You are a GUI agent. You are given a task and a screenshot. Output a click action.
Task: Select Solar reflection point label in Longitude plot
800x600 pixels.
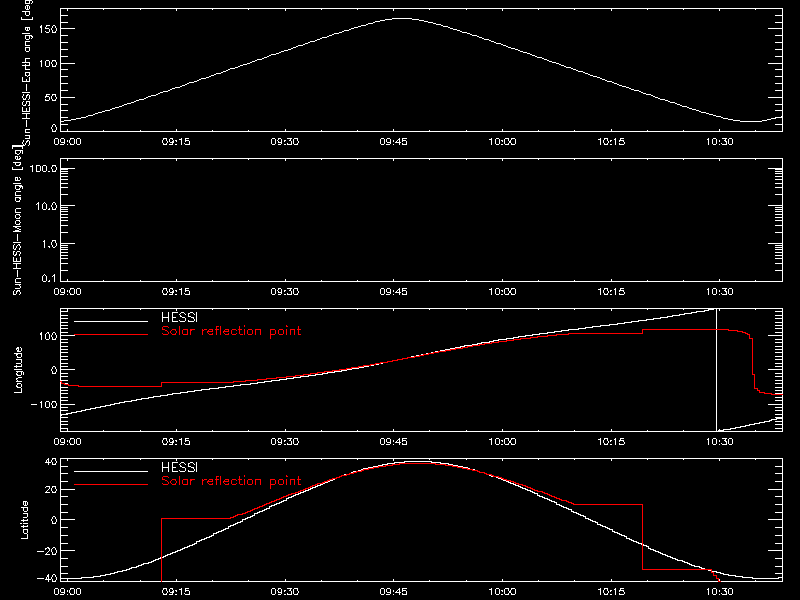(231, 331)
